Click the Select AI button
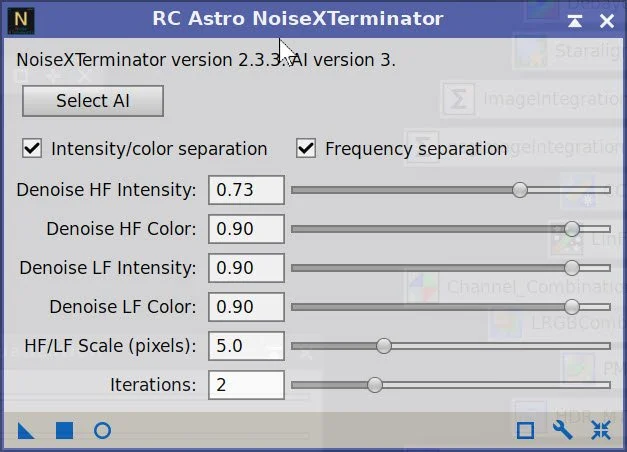Viewport: 627px width, 452px height. pos(93,101)
